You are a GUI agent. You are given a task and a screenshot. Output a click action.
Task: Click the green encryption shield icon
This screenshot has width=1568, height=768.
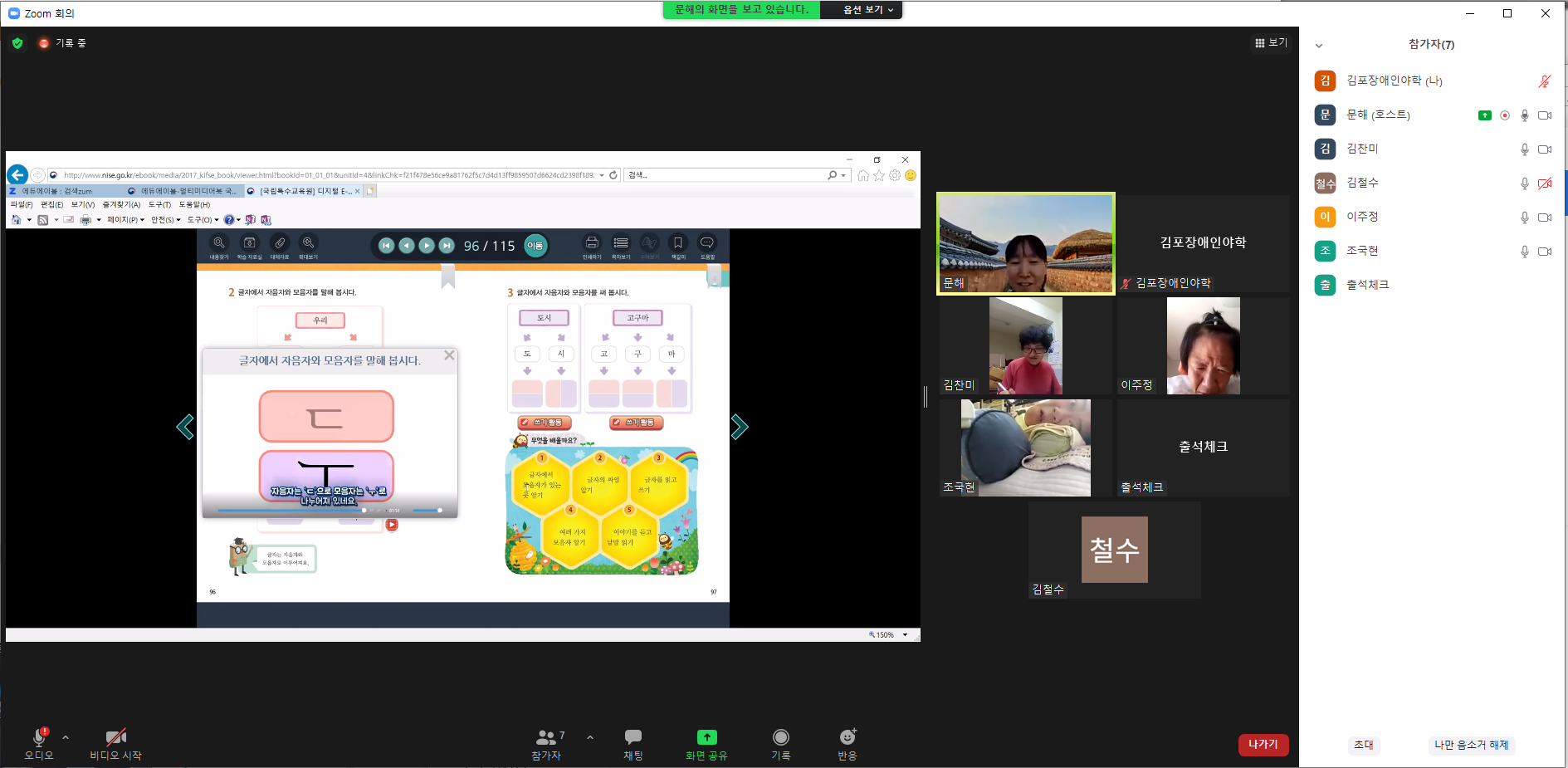[x=17, y=43]
